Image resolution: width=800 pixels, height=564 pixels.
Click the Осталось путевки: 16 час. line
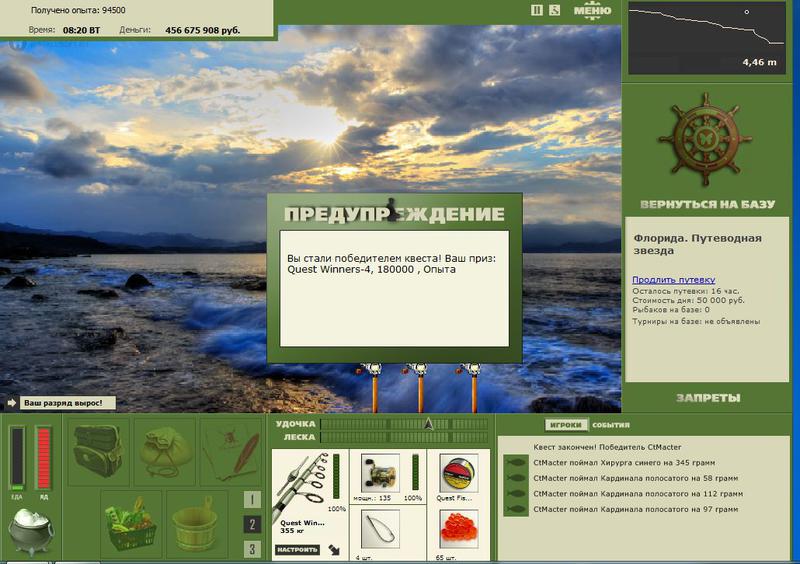[x=686, y=291]
